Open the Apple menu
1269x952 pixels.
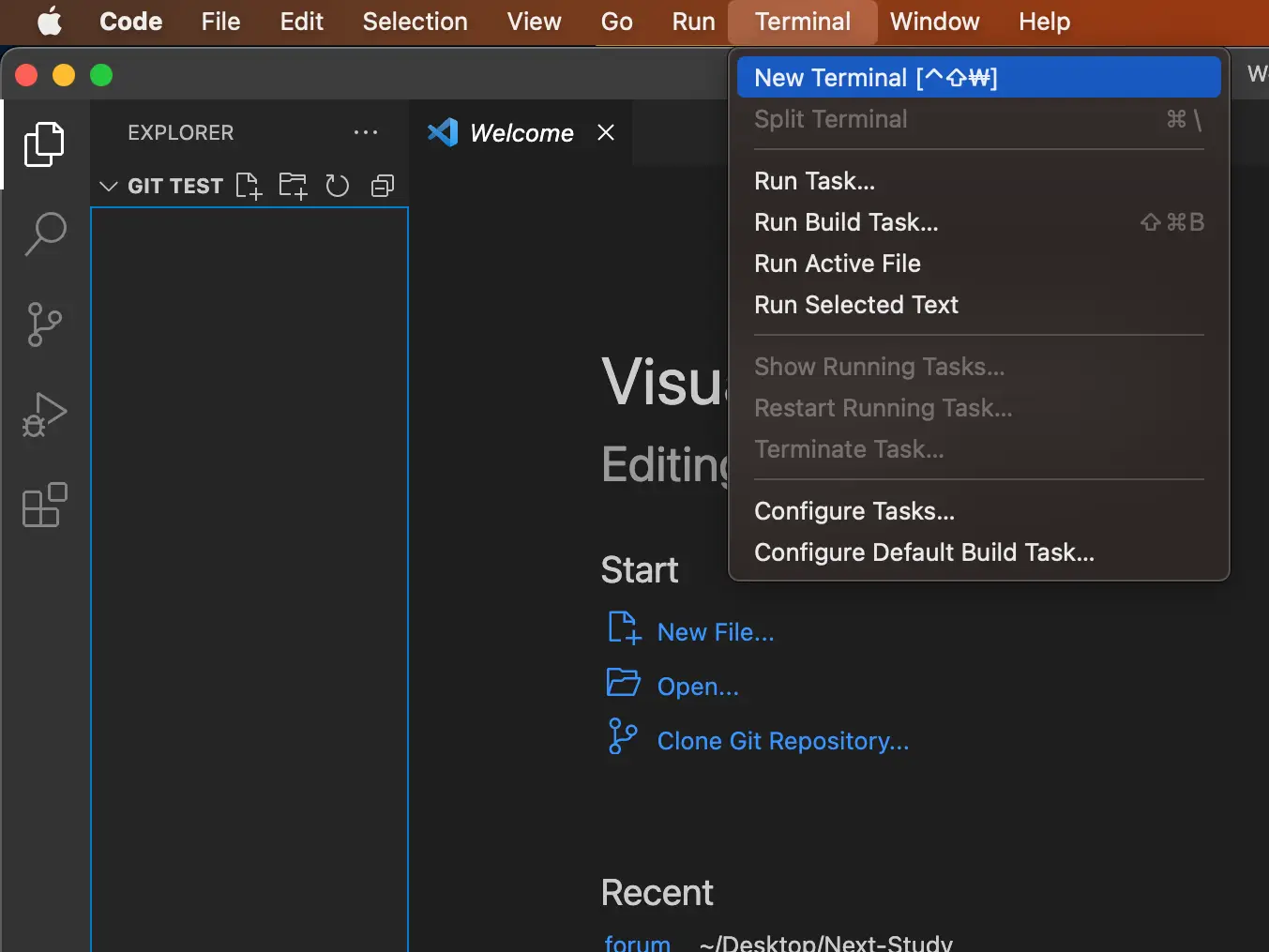(50, 22)
